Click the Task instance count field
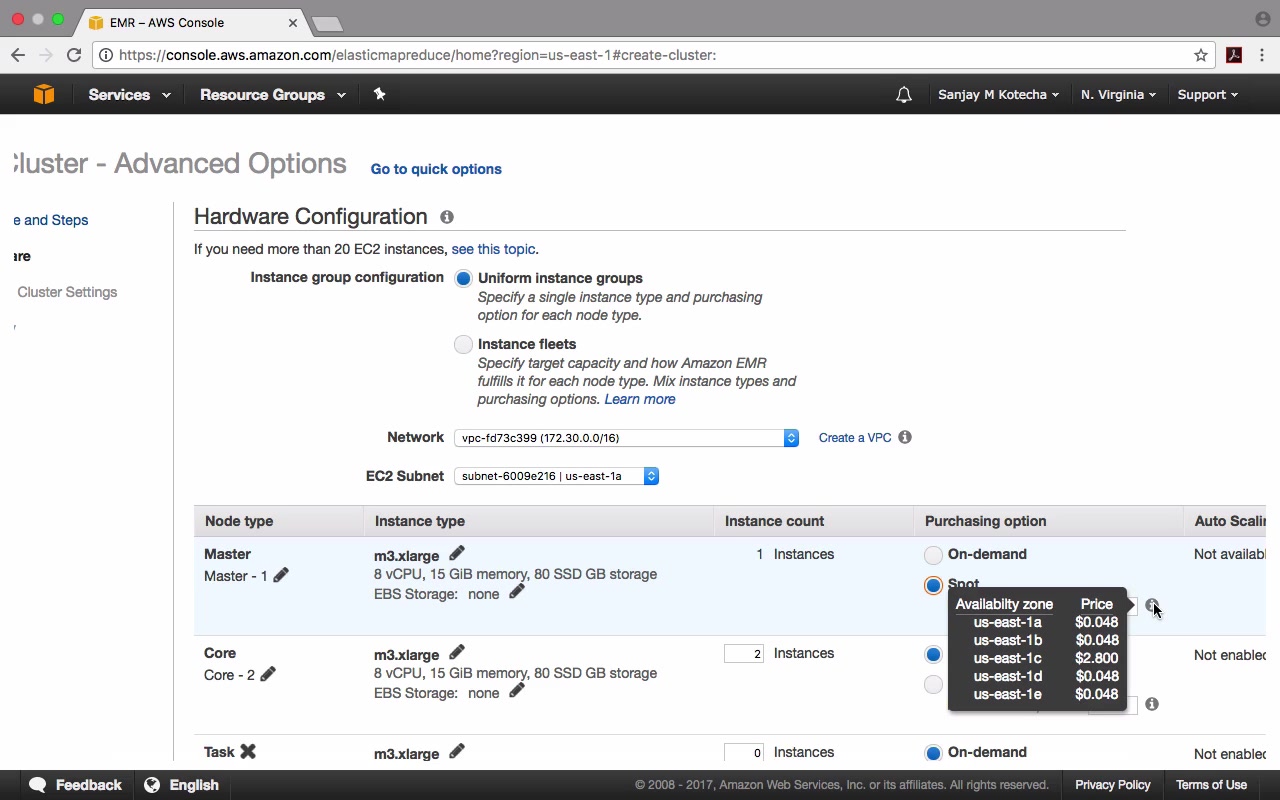 coord(744,753)
